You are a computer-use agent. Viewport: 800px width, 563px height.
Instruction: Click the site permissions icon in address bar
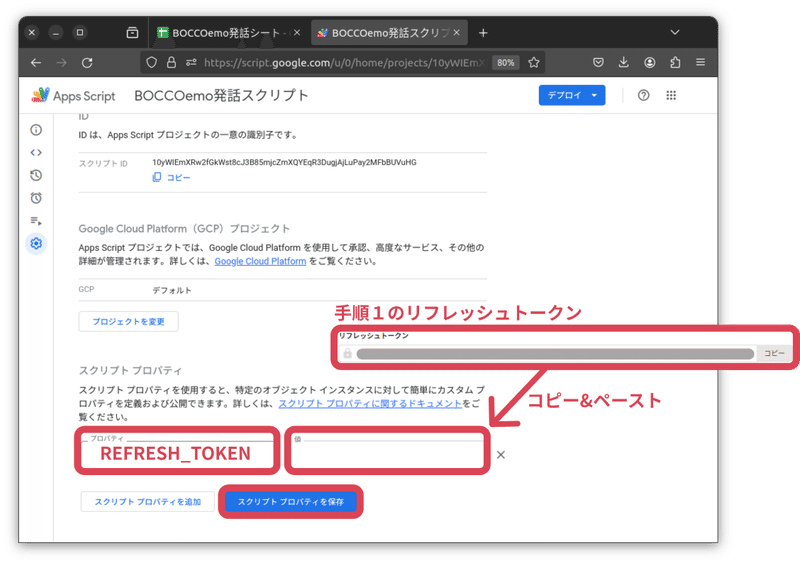point(191,62)
